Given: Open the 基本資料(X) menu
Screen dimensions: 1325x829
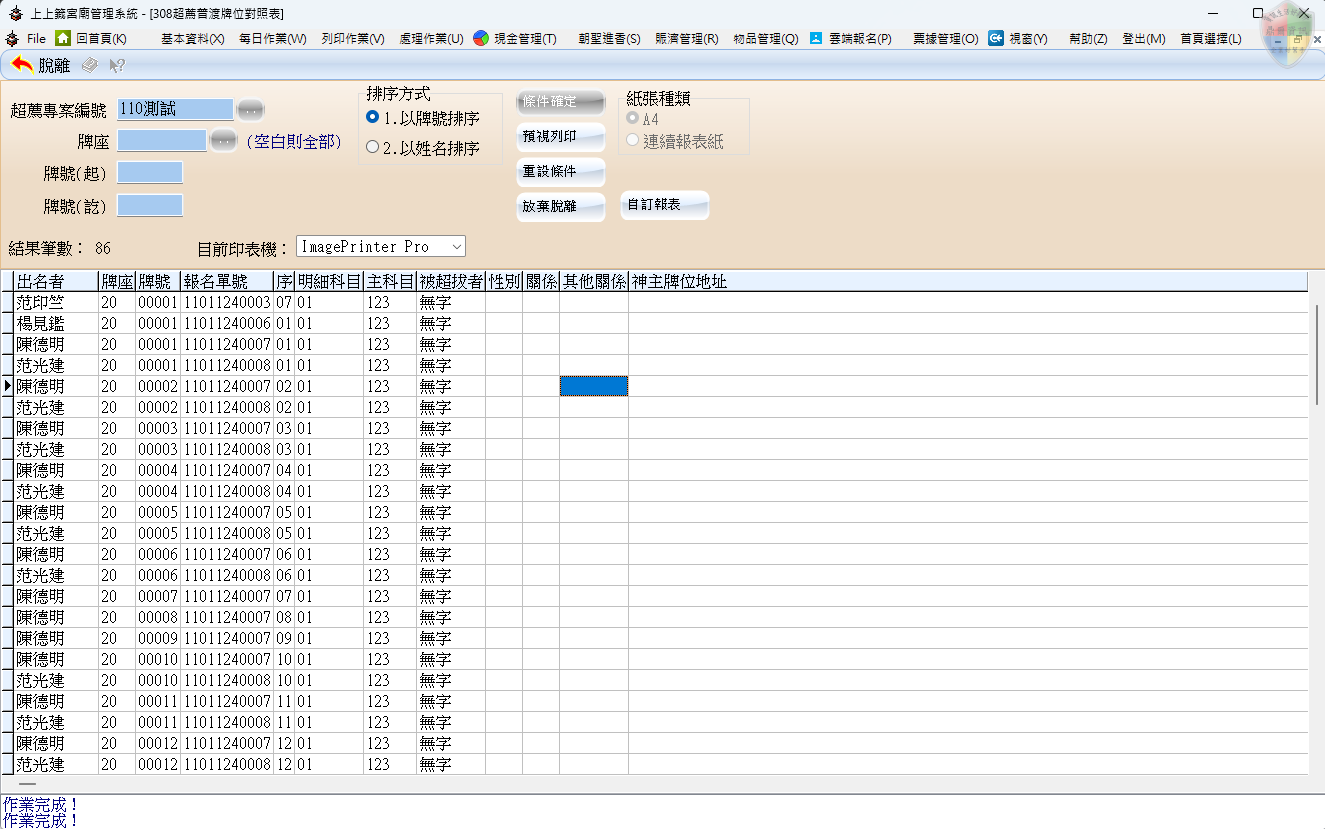Looking at the screenshot, I should point(192,39).
